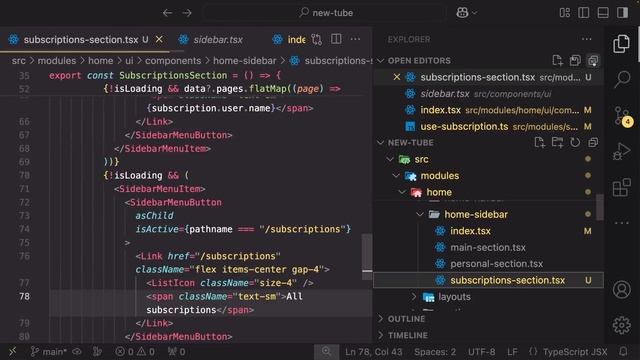Go forward with the navigation arrow
This screenshot has width=640, height=360.
(x=187, y=13)
